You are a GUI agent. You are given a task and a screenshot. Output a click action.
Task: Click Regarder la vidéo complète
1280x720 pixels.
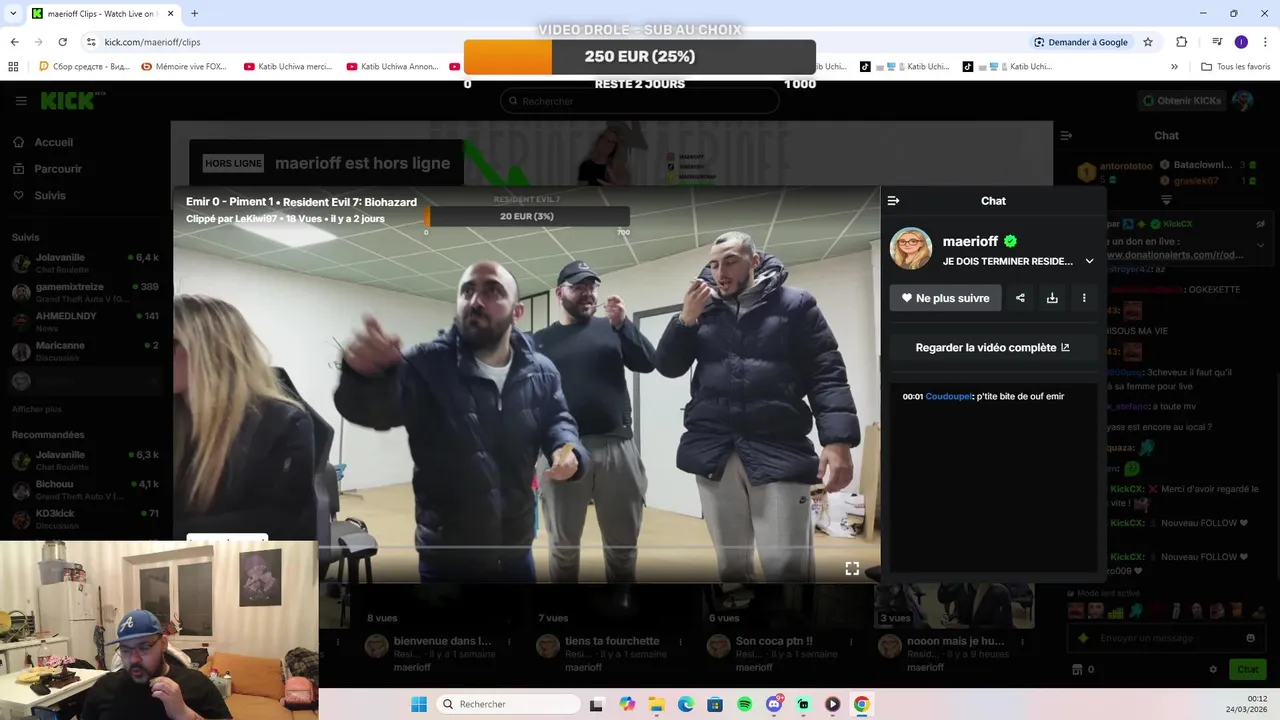[x=993, y=348]
